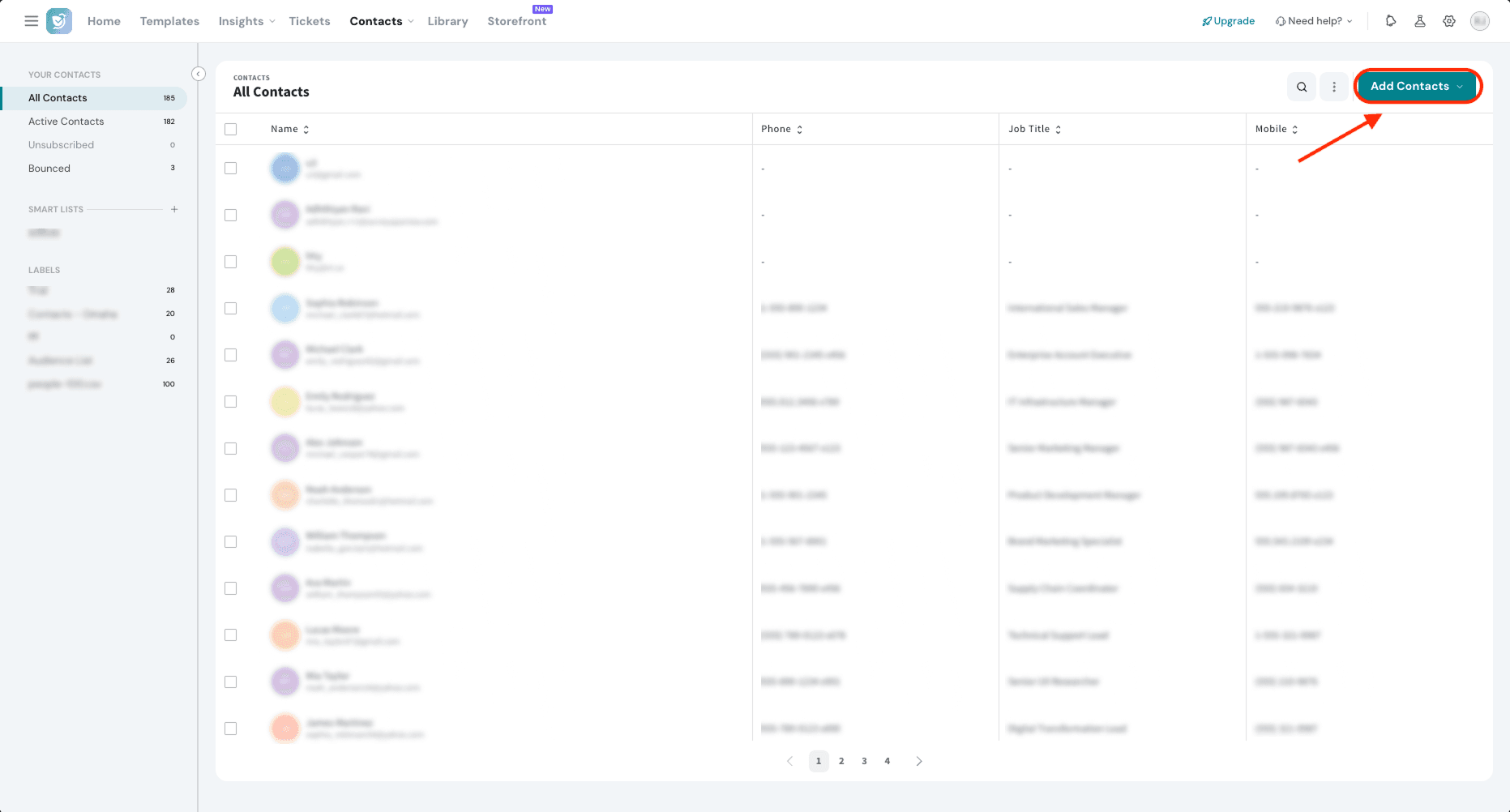Expand the Add Contacts dropdown button
Viewport: 1510px width, 812px height.
tap(1416, 87)
